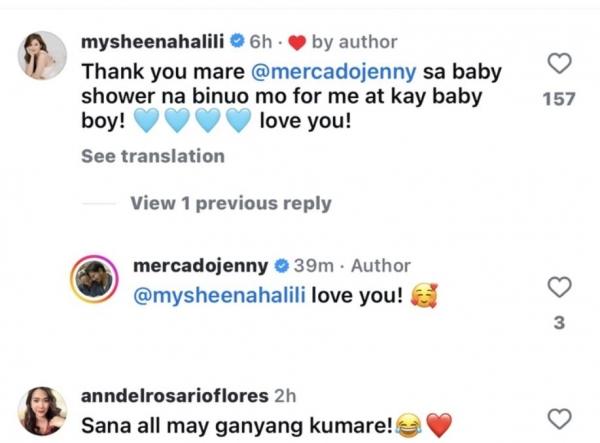Screen dimensions: 600x443
Task: Click the verified badge beside mercadojenny
Action: click(282, 265)
